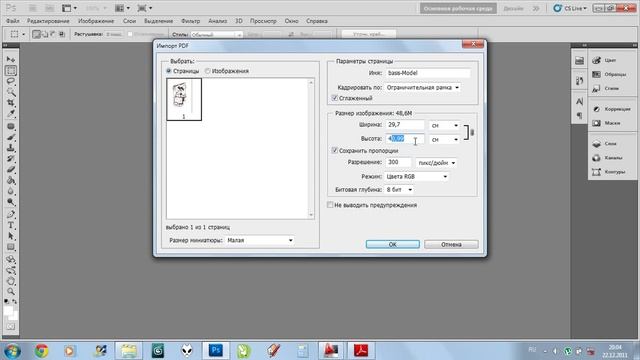Viewport: 640px width, 360px height.
Task: Click Adobe Reader icon in taskbar
Action: pos(361,350)
